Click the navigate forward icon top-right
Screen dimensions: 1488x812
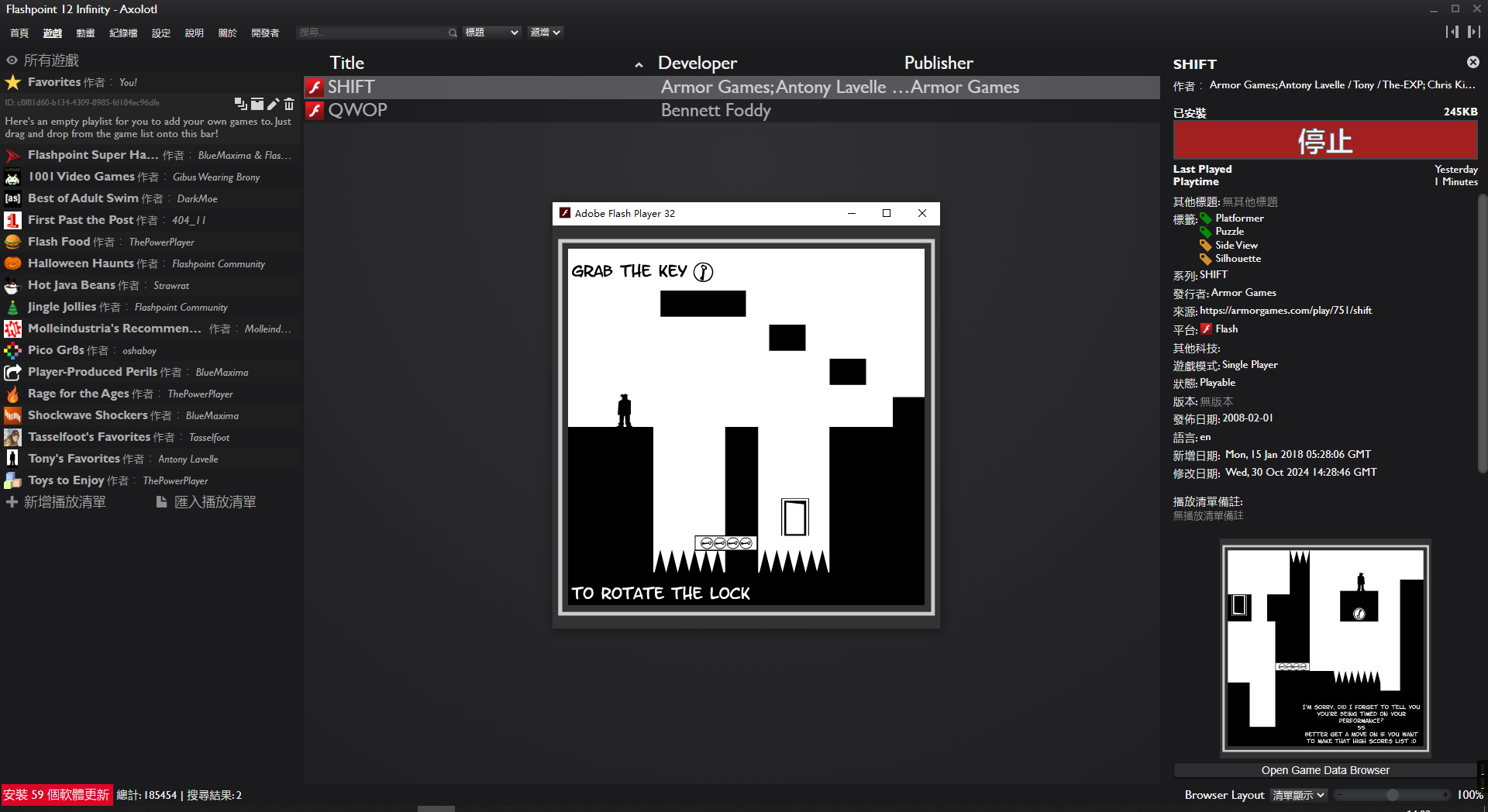pos(1473,32)
